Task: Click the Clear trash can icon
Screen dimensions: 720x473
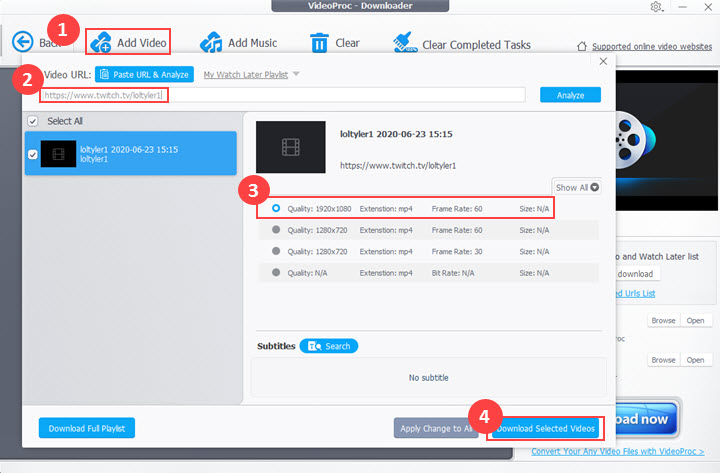Action: tap(319, 43)
